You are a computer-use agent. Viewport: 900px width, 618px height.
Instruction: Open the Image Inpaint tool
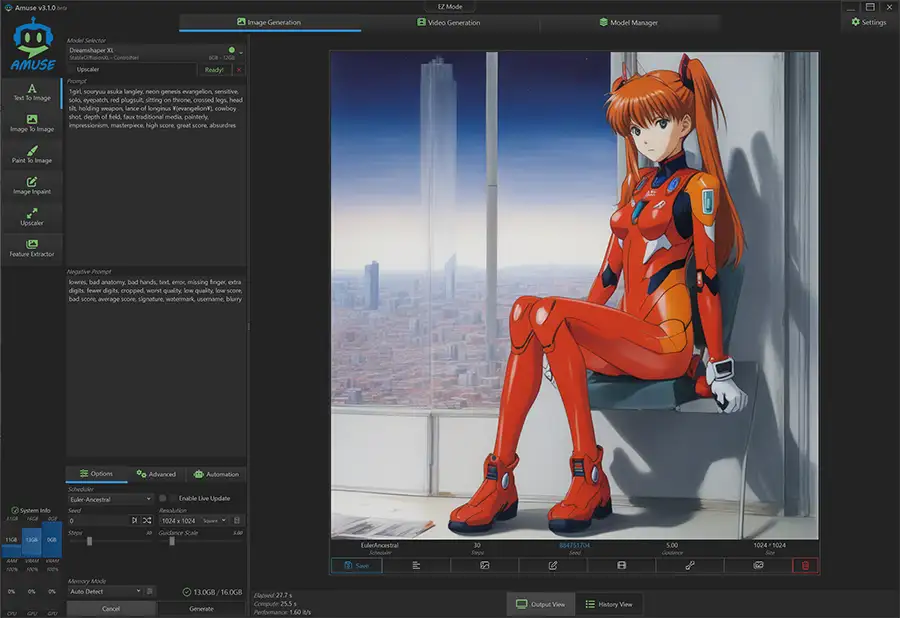[x=32, y=186]
